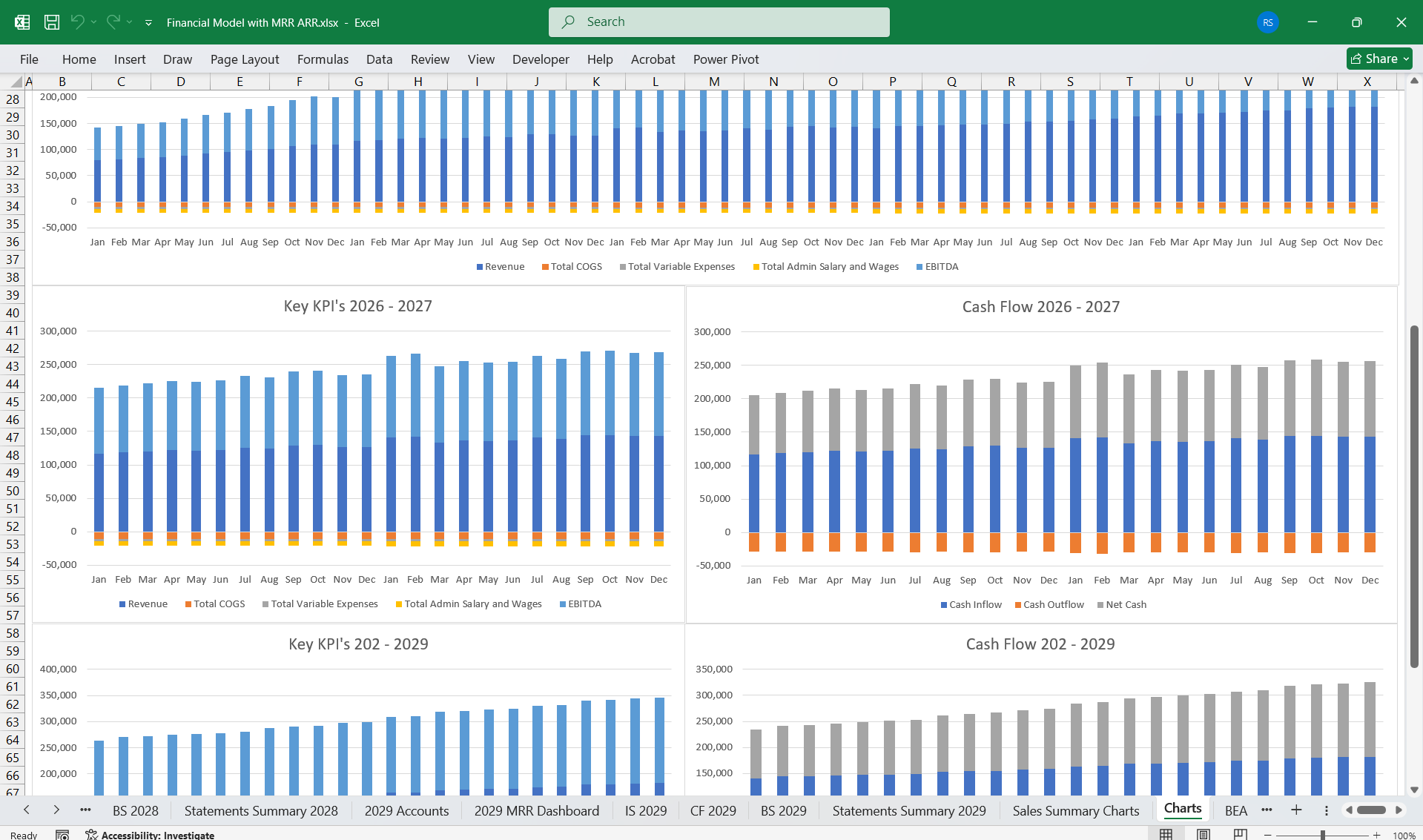
Task: Click inside the Search box
Action: tap(718, 22)
